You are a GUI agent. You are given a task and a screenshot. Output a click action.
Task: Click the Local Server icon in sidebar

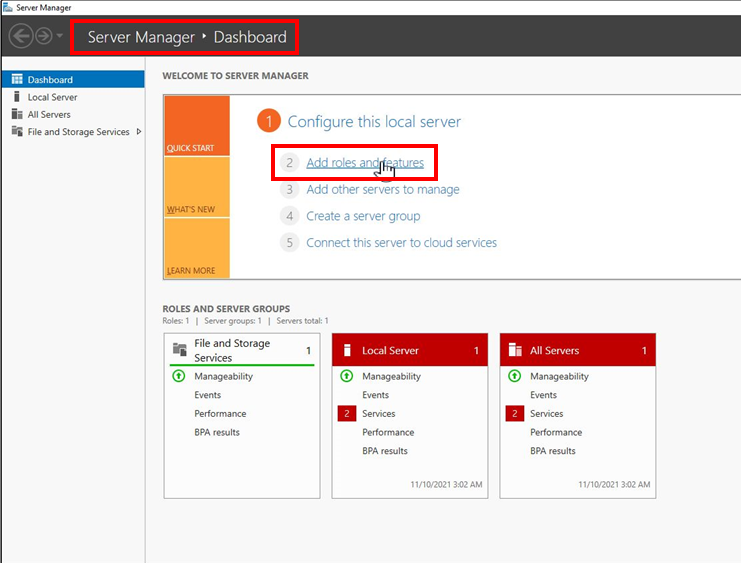click(x=17, y=96)
